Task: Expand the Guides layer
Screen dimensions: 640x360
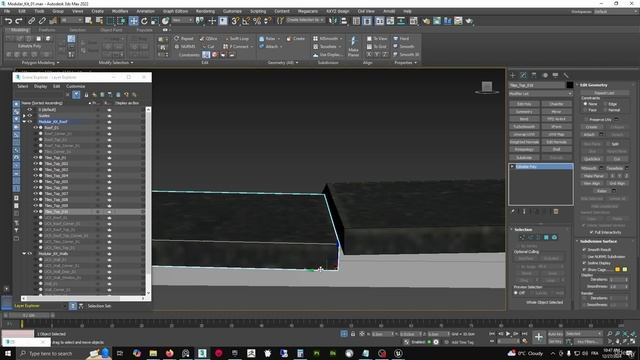Action: click(24, 116)
